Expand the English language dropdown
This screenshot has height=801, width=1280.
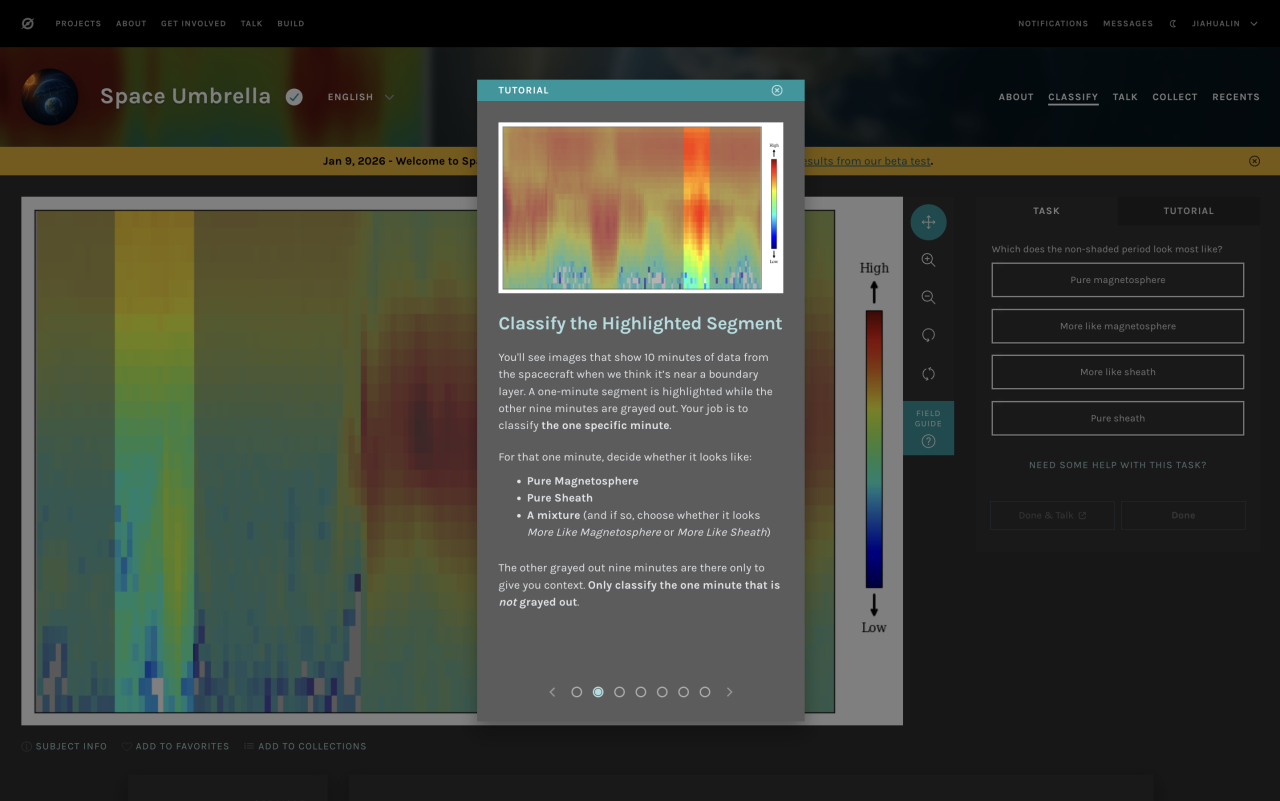coord(361,97)
